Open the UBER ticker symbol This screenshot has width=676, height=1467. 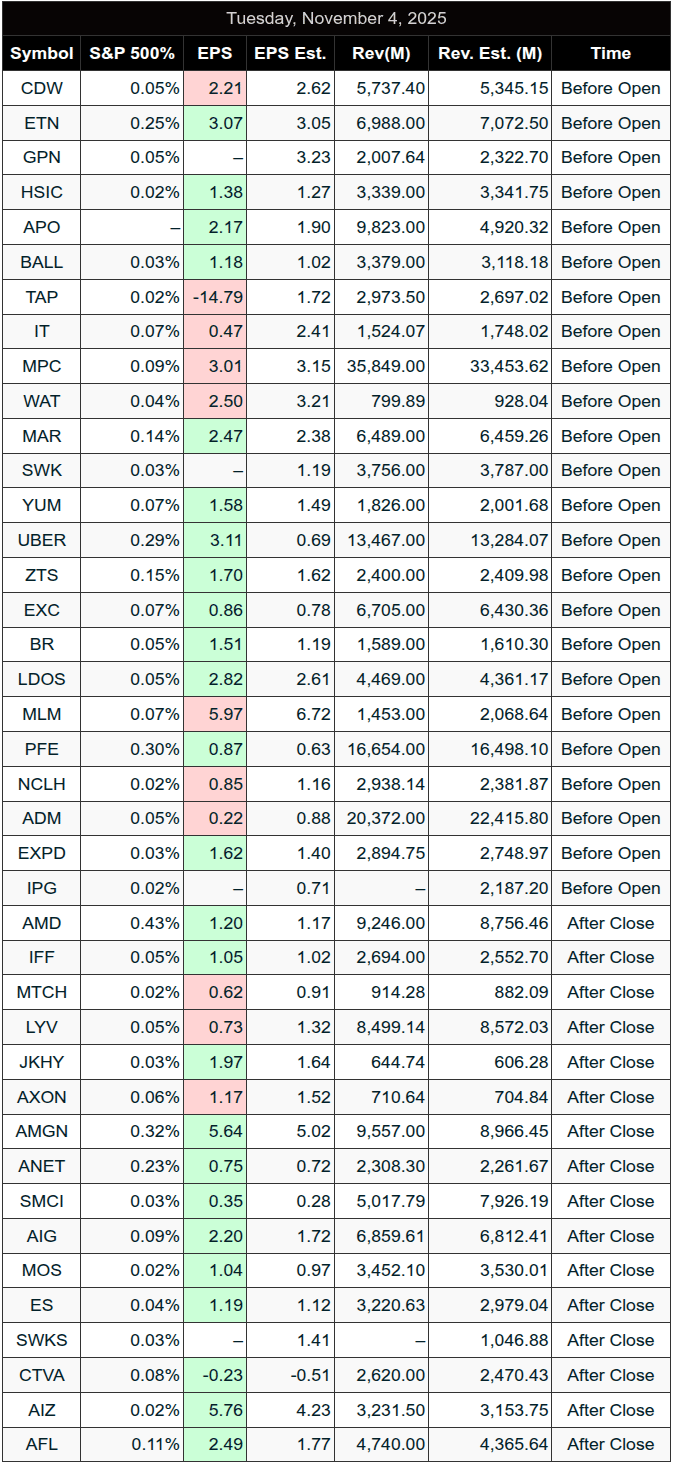42,540
